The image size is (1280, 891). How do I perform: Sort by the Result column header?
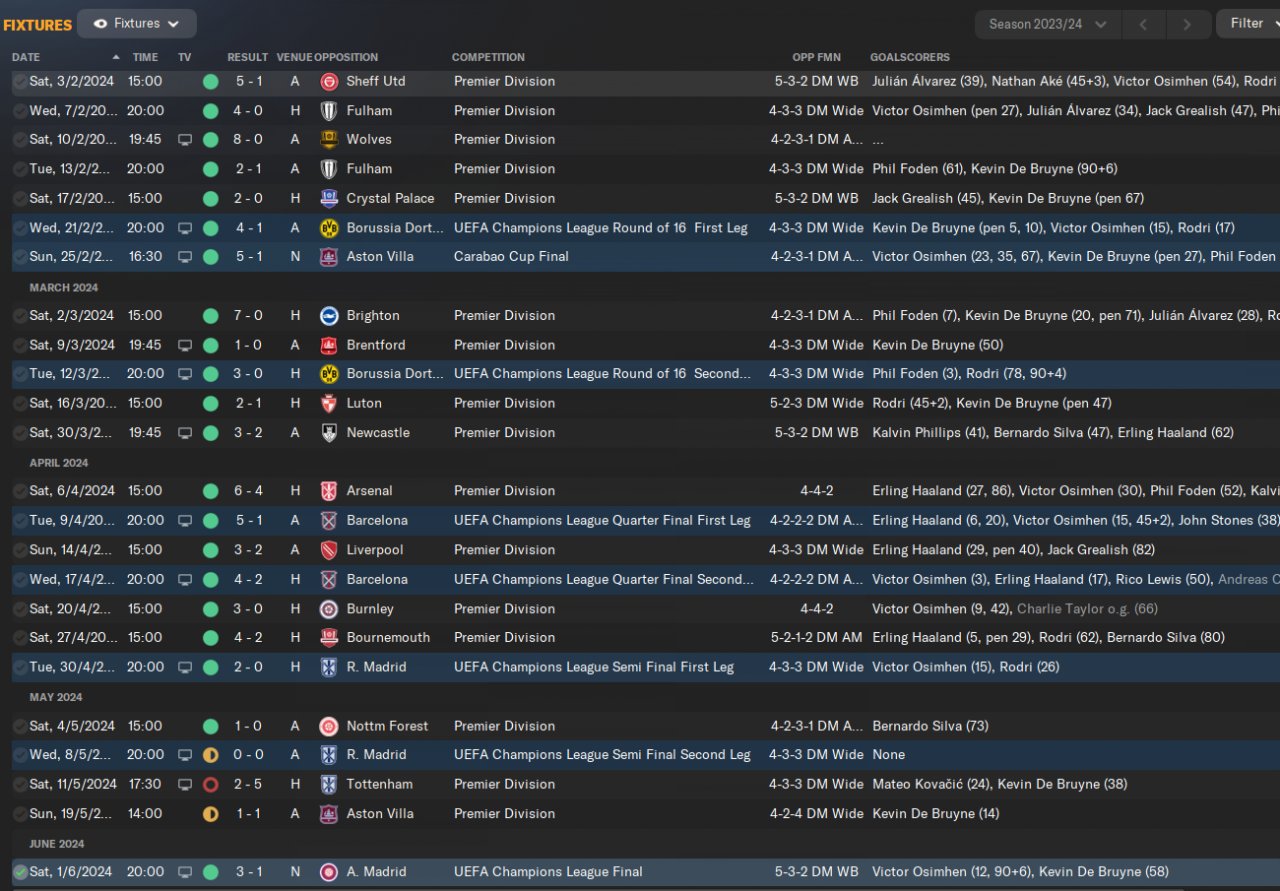click(x=248, y=57)
